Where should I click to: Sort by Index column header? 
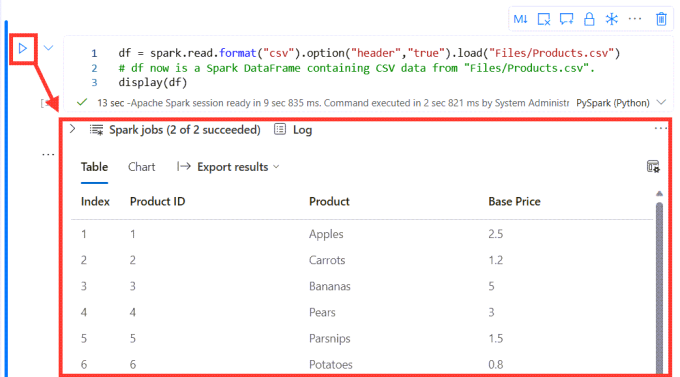point(95,201)
